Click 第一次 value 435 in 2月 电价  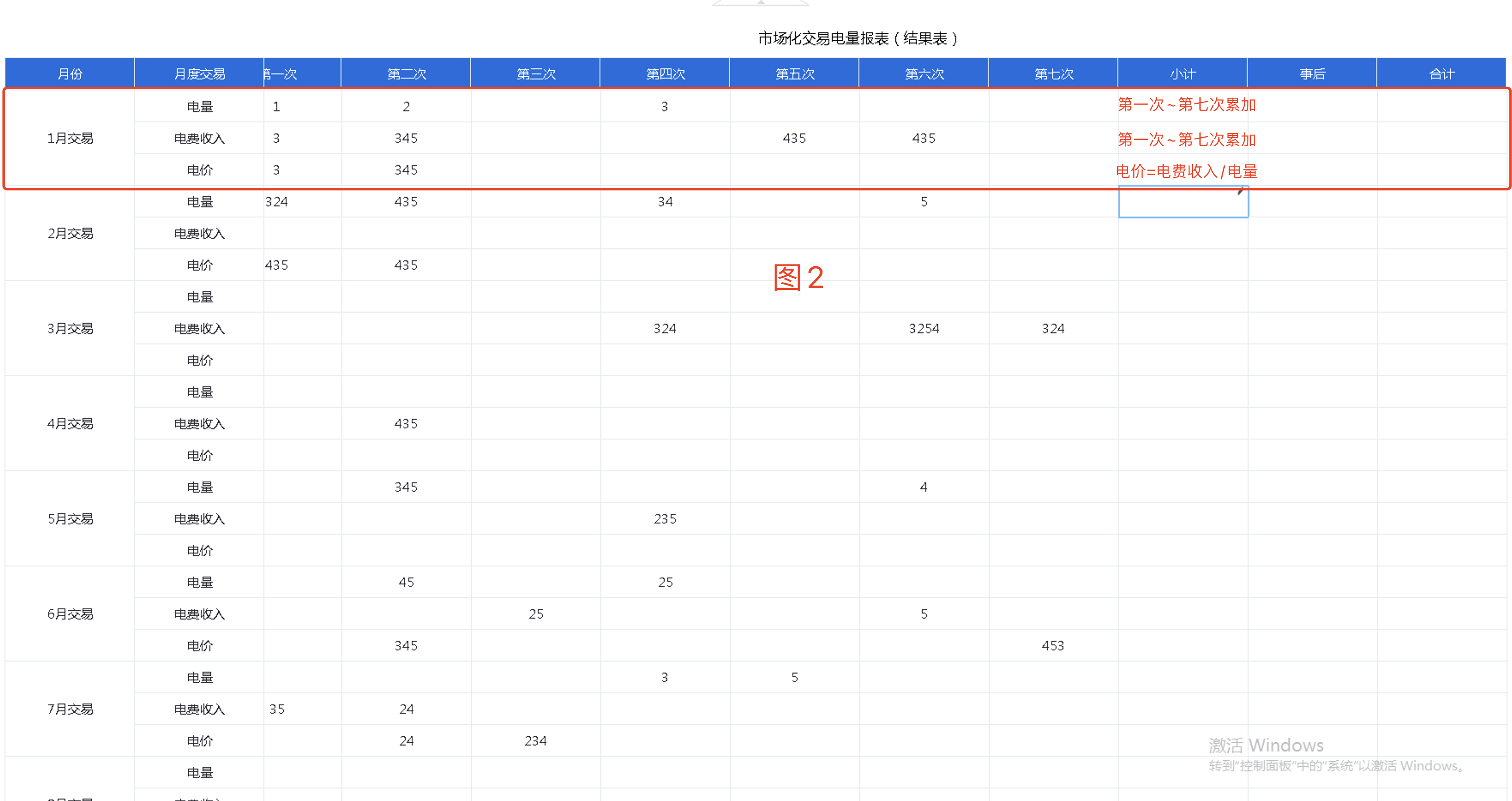pyautogui.click(x=277, y=265)
